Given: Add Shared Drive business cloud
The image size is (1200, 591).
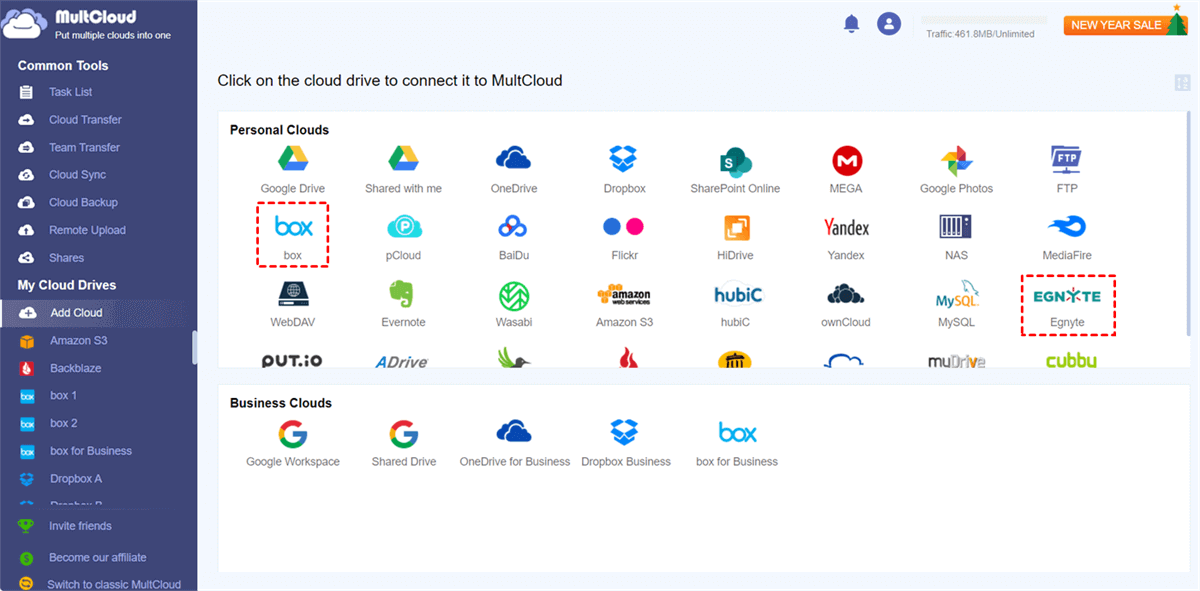Looking at the screenshot, I should tap(403, 433).
